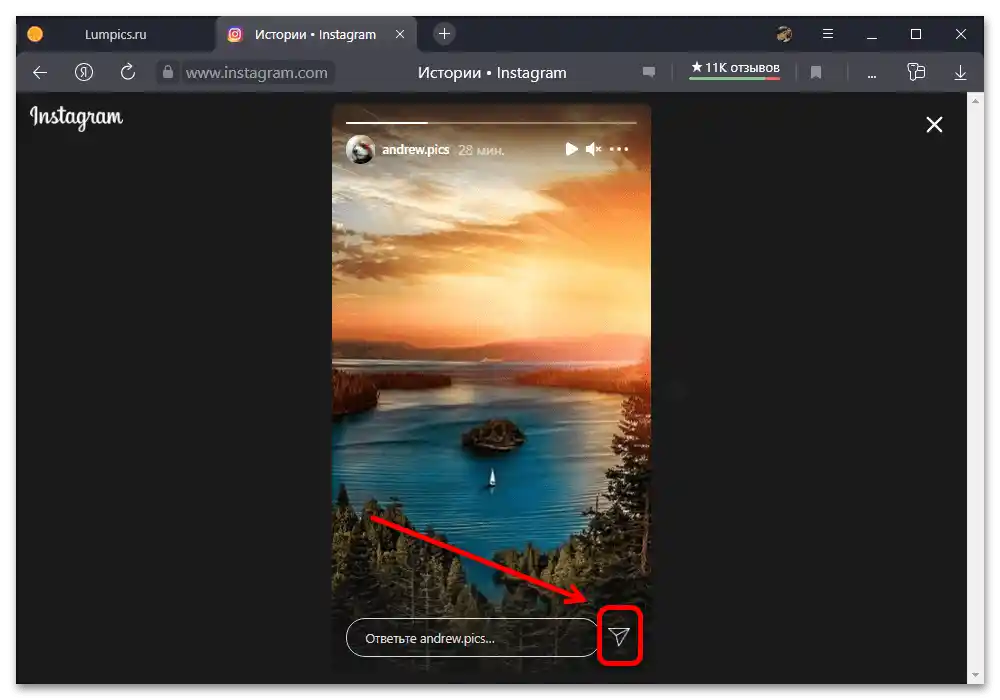Bookmark this page
Screen dimensions: 1000x700
pos(816,73)
